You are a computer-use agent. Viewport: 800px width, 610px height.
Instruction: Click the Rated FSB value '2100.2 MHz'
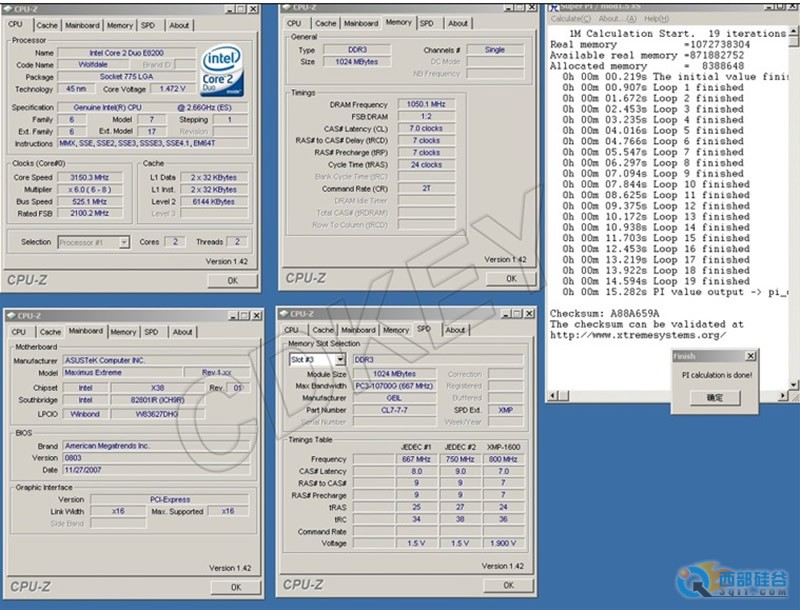pyautogui.click(x=90, y=213)
